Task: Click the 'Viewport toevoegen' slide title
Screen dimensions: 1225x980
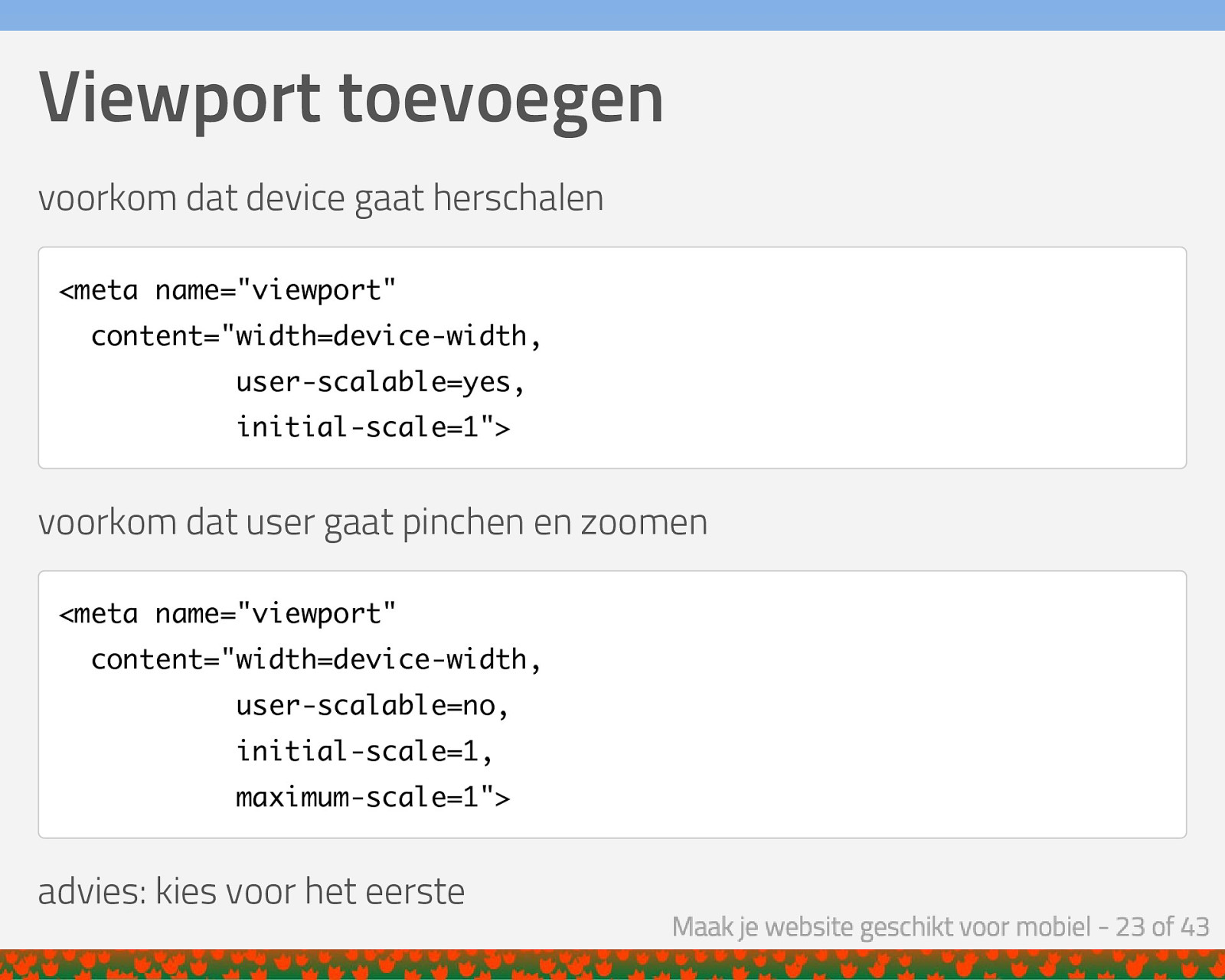Action: [350, 98]
